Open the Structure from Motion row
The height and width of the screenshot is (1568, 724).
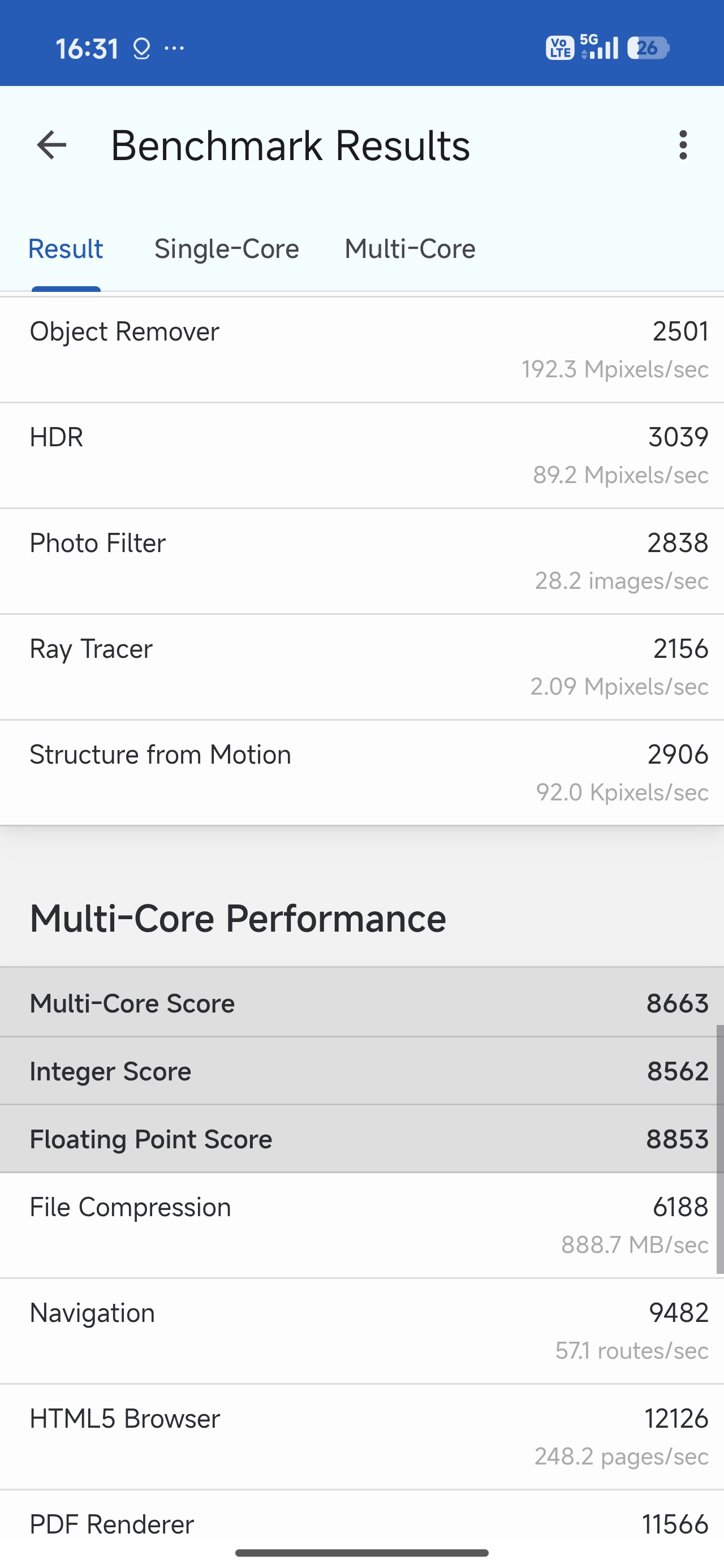(361, 773)
